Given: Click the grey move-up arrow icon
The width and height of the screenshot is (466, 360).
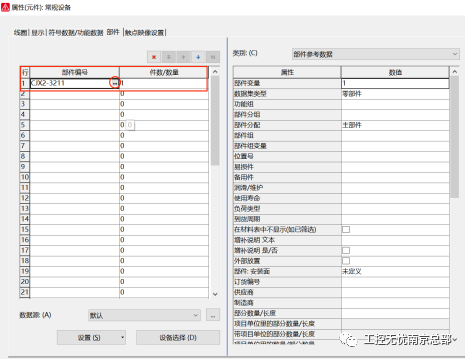Looking at the screenshot, I should 183,57.
